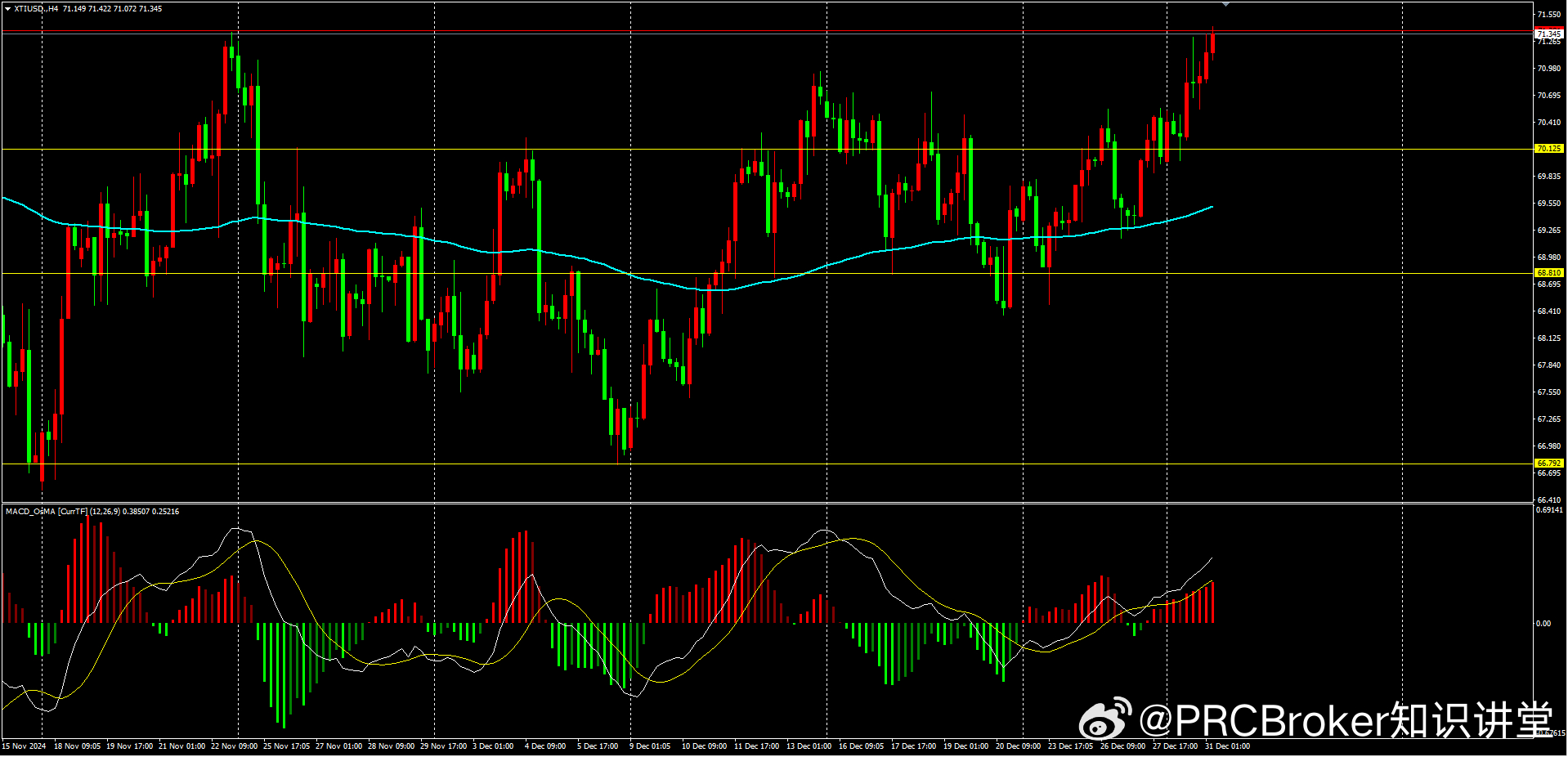
Task: Click the 0.69141 MACD scale top value
Action: tap(1549, 510)
